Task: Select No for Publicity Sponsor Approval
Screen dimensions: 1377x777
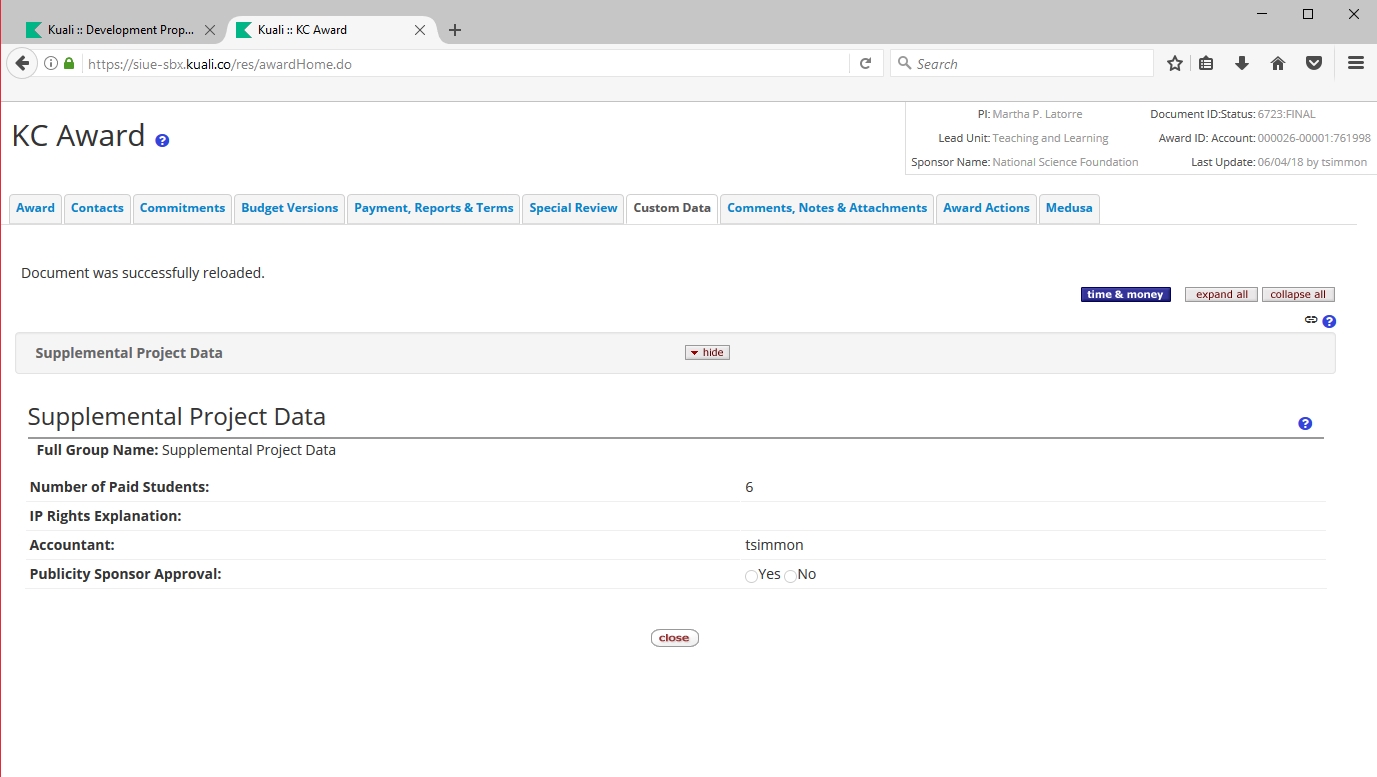Action: 790,576
